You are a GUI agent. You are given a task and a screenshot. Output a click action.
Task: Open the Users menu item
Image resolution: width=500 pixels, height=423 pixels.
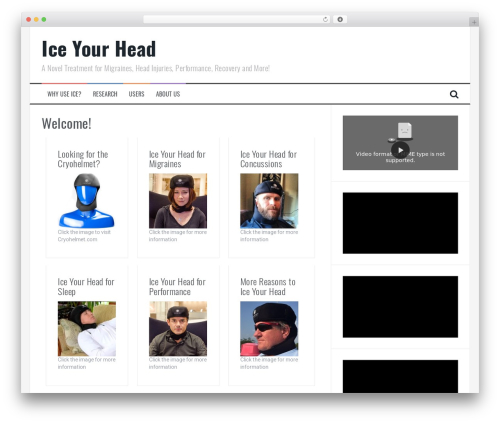tap(136, 94)
